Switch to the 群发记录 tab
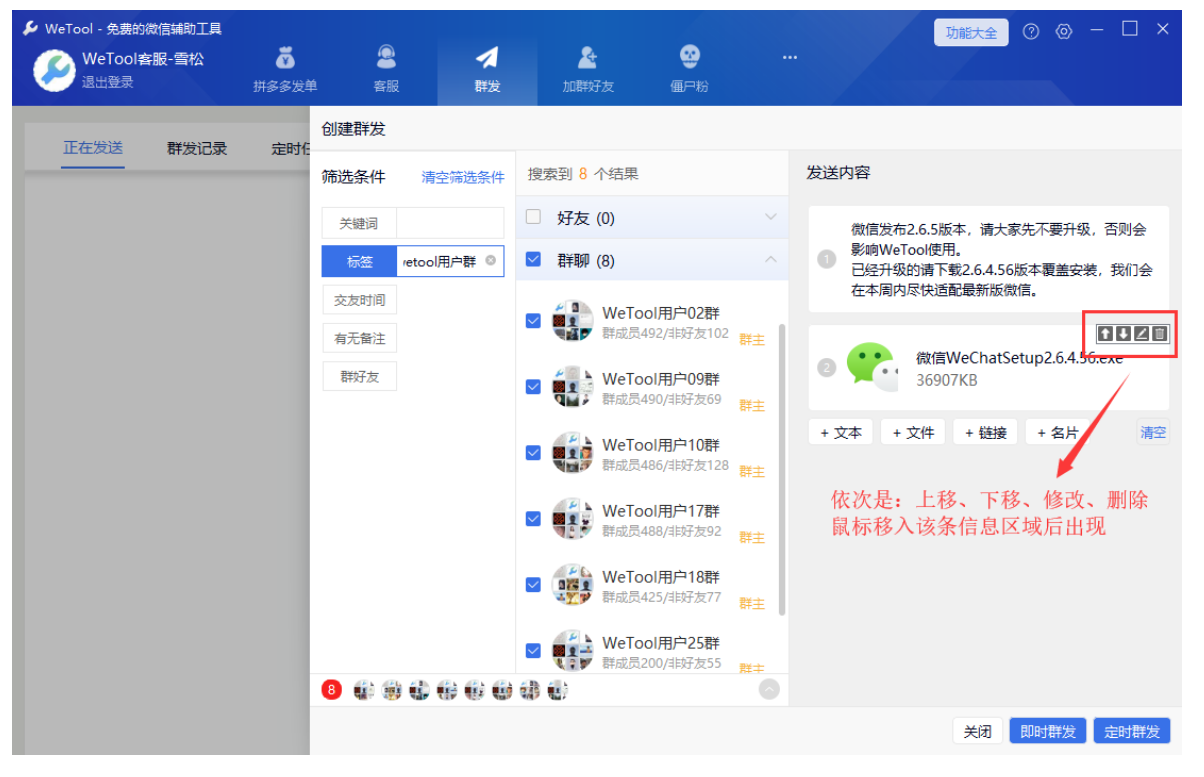 (197, 148)
